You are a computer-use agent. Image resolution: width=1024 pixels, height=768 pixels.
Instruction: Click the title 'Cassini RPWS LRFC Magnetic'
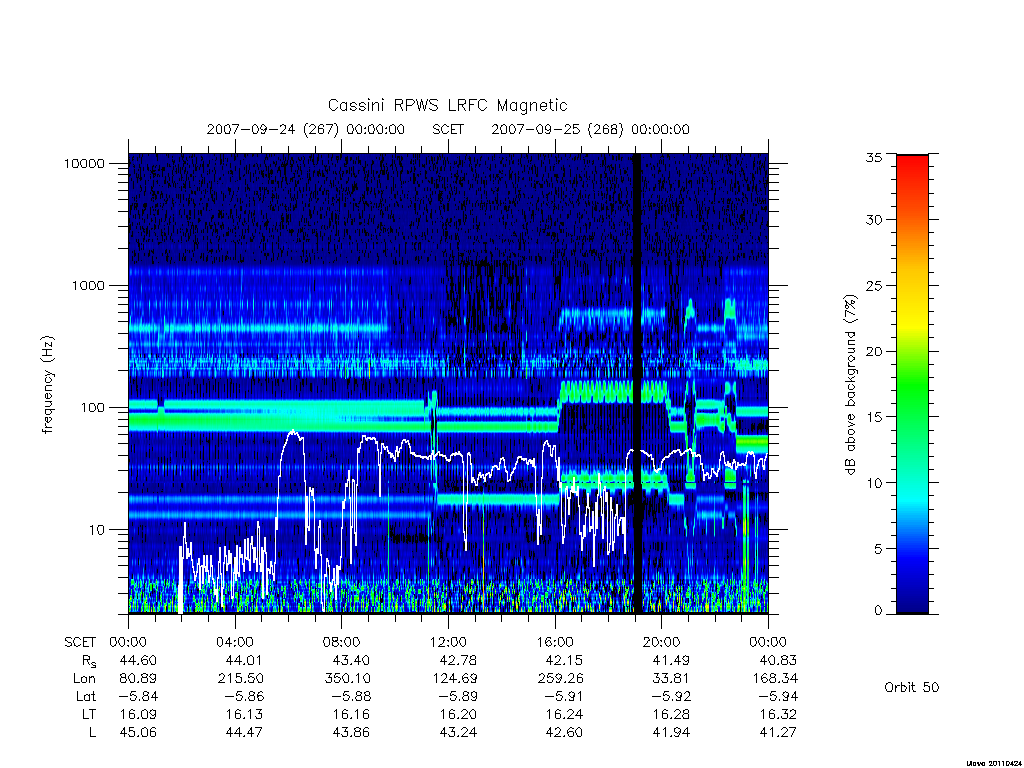click(447, 105)
